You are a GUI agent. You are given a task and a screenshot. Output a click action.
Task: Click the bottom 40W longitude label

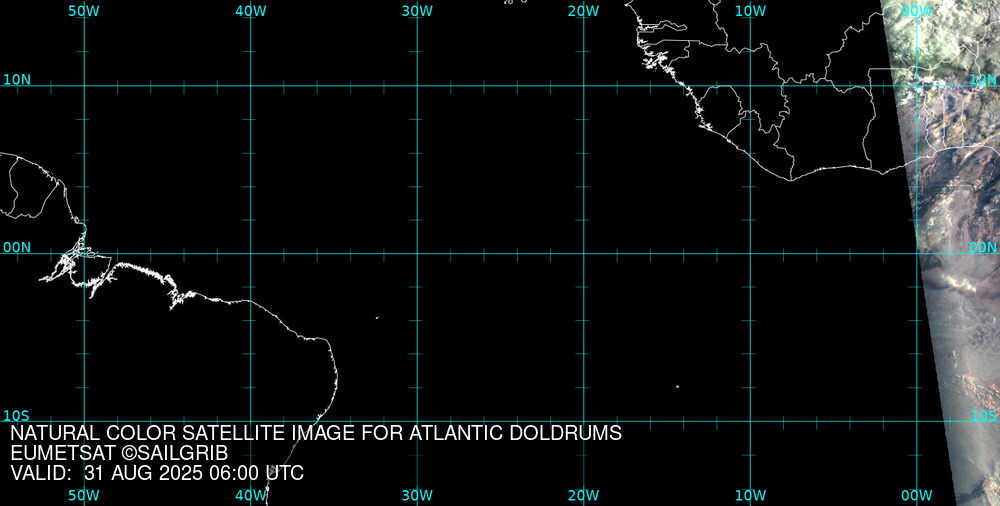[x=251, y=495]
